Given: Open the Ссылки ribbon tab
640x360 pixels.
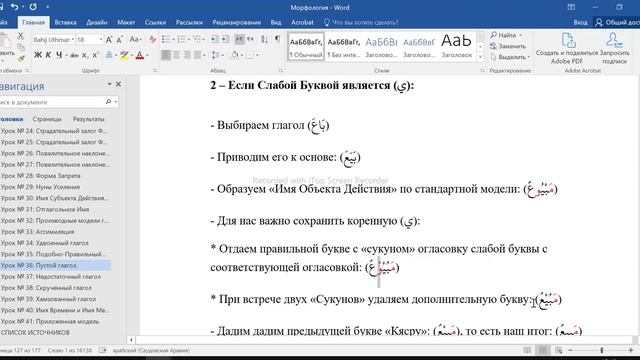Looking at the screenshot, I should [x=155, y=22].
